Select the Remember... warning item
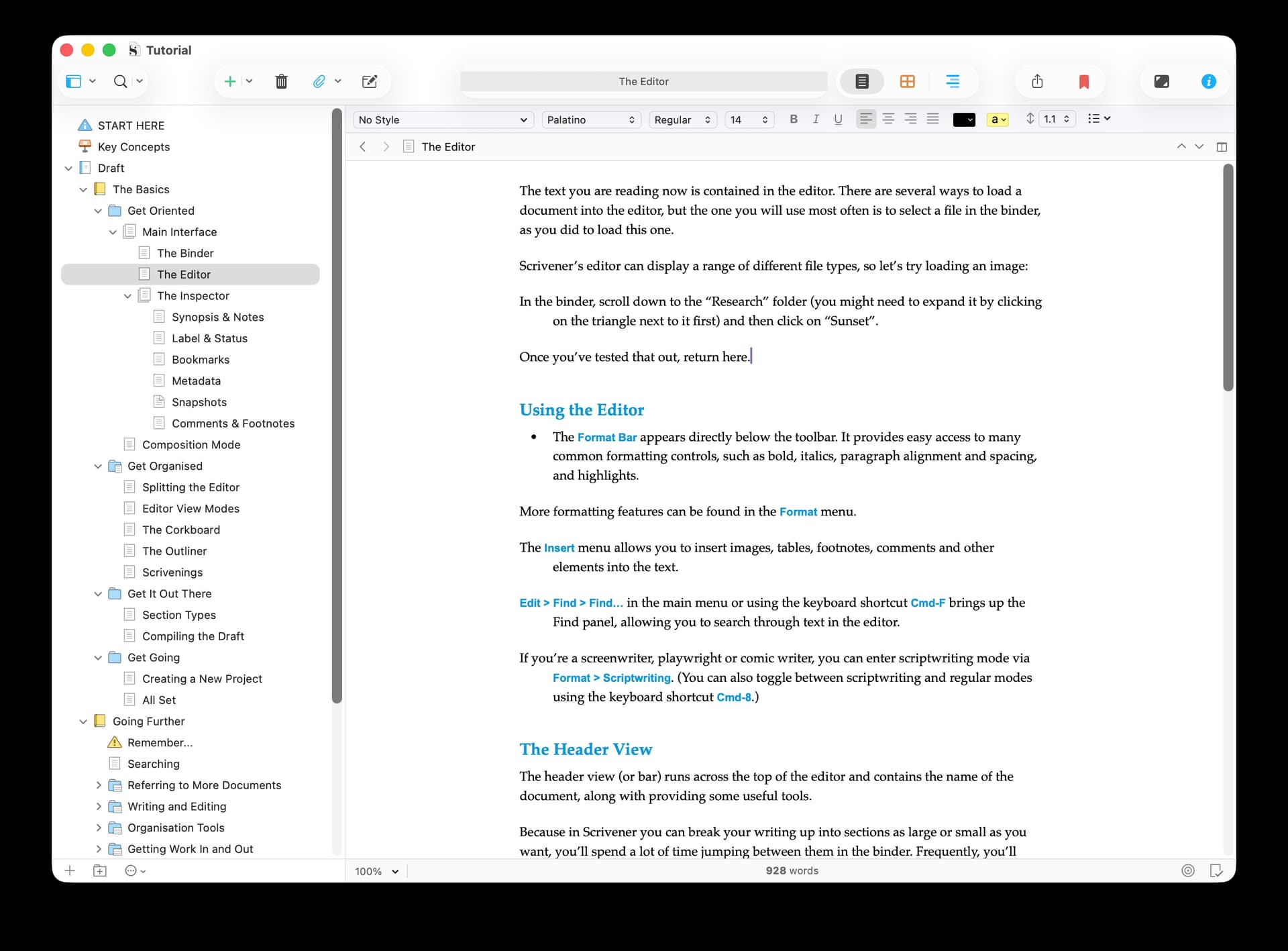The width and height of the screenshot is (1288, 951). [160, 742]
